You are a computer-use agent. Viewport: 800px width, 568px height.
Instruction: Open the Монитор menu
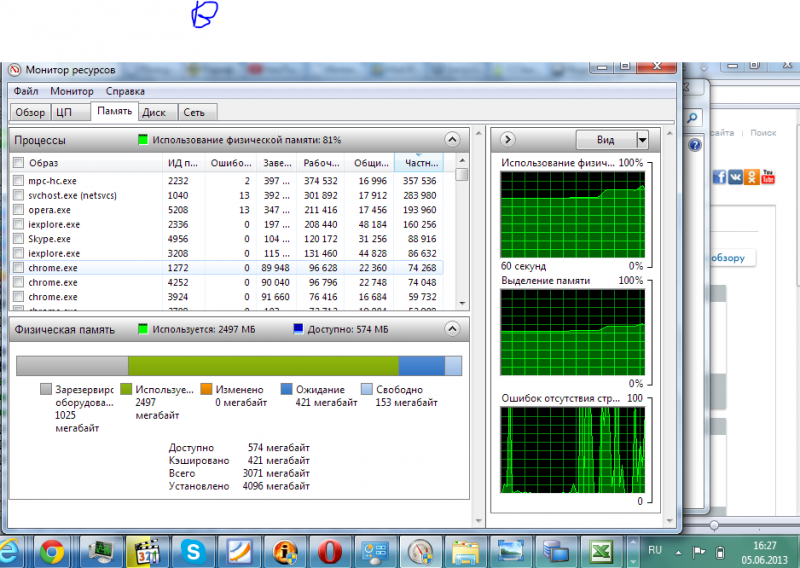click(71, 91)
